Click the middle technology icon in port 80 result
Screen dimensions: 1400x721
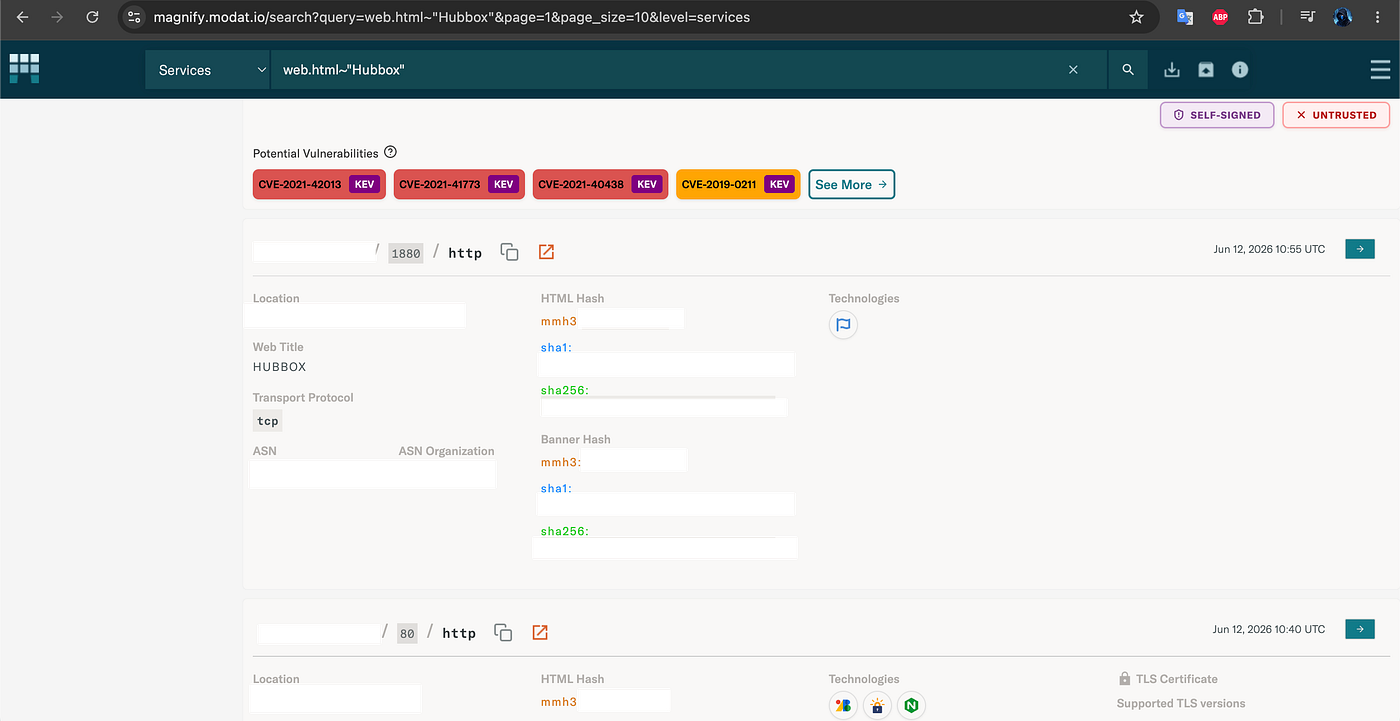point(877,706)
